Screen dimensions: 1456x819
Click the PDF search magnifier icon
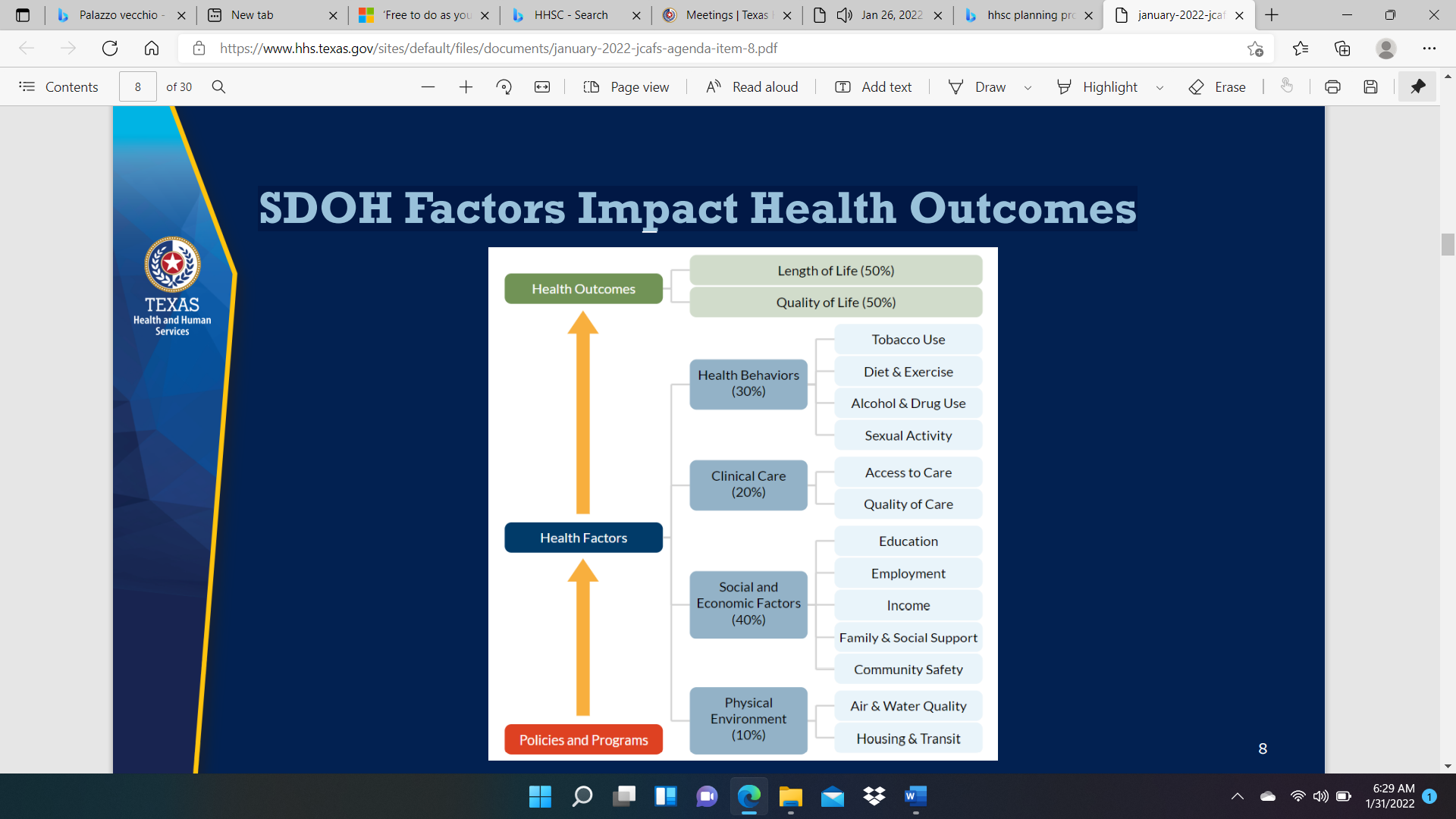(218, 87)
